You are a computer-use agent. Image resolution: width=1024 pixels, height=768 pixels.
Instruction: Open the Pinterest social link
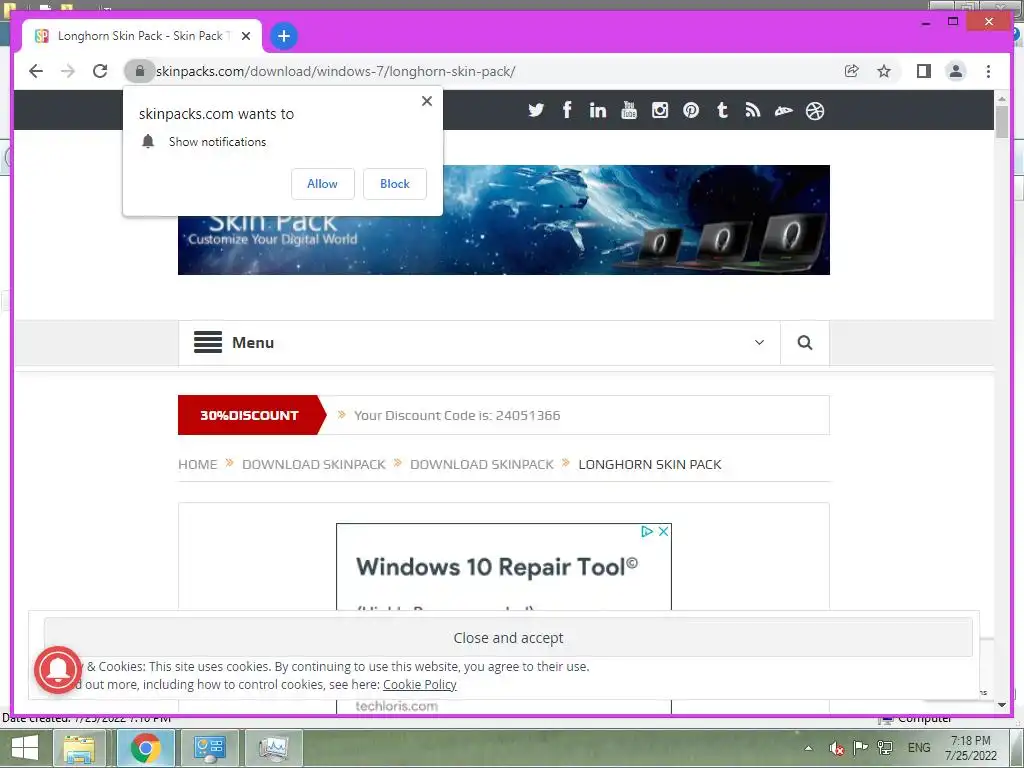pos(691,110)
